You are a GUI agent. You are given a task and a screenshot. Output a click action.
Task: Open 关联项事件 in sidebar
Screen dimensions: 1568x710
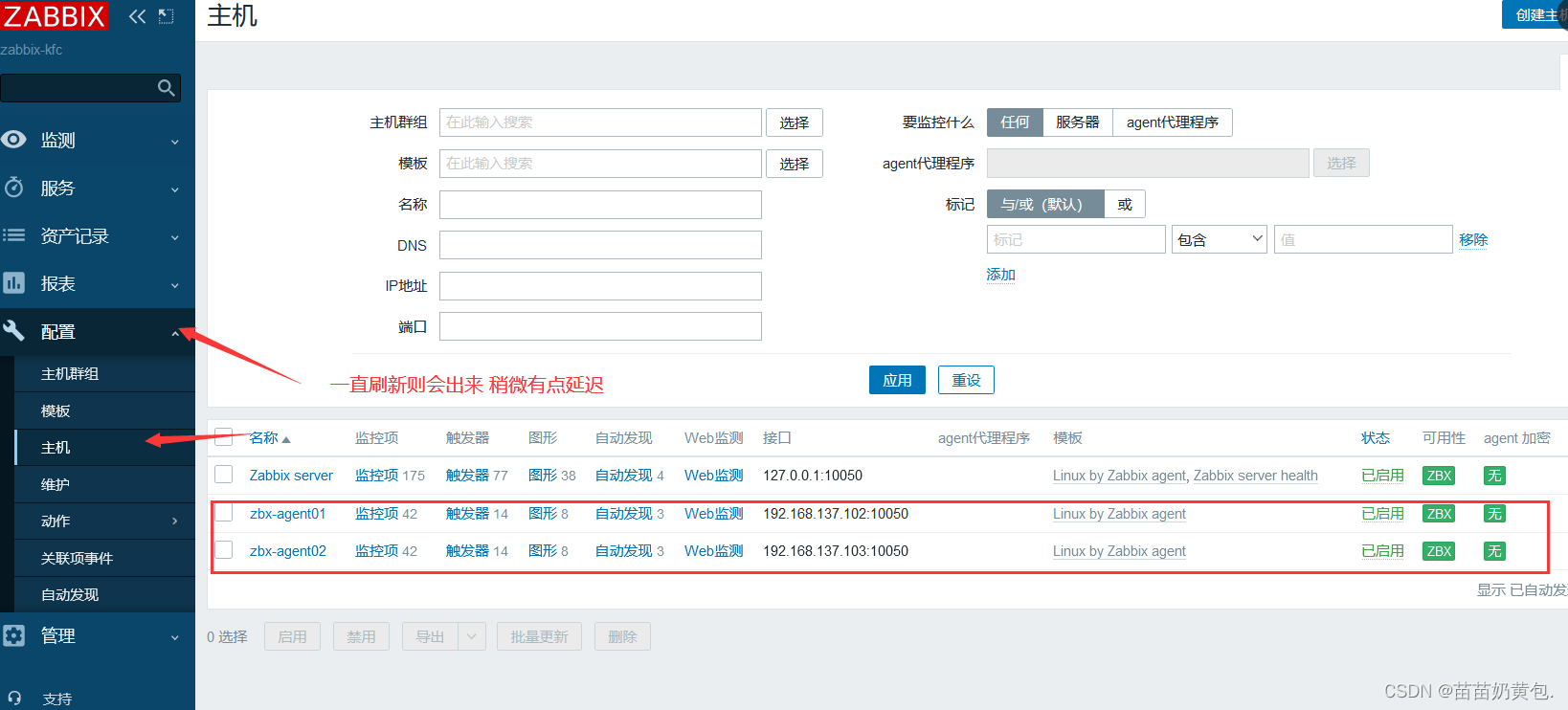(105, 558)
